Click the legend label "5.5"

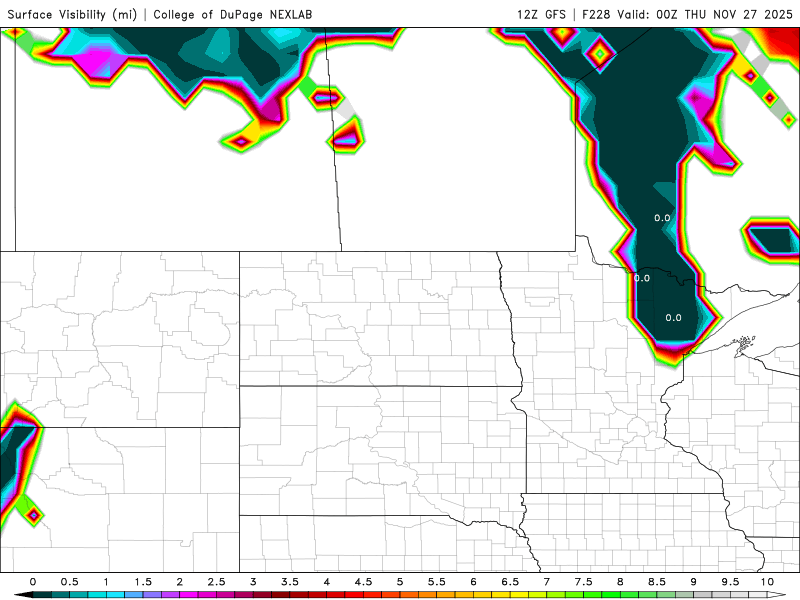437,582
